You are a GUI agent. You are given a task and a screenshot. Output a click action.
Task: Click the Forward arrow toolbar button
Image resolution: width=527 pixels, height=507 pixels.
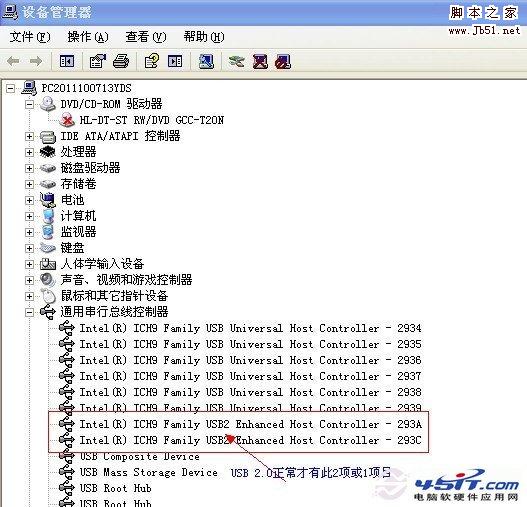[x=36, y=61]
